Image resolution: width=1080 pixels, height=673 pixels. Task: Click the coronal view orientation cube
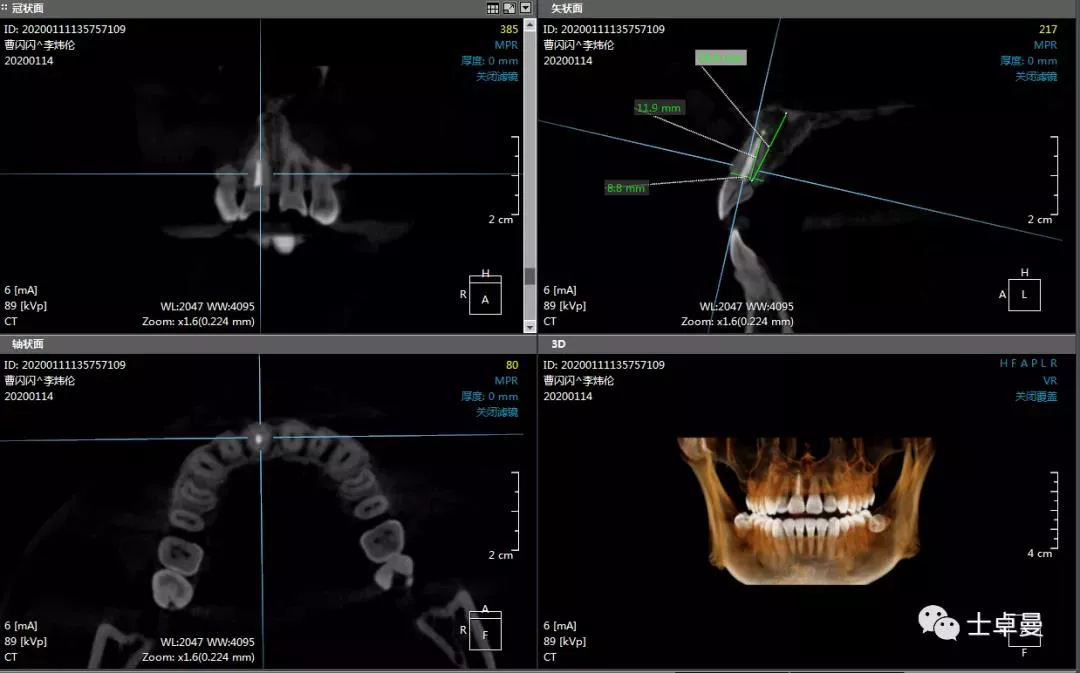[x=485, y=297]
